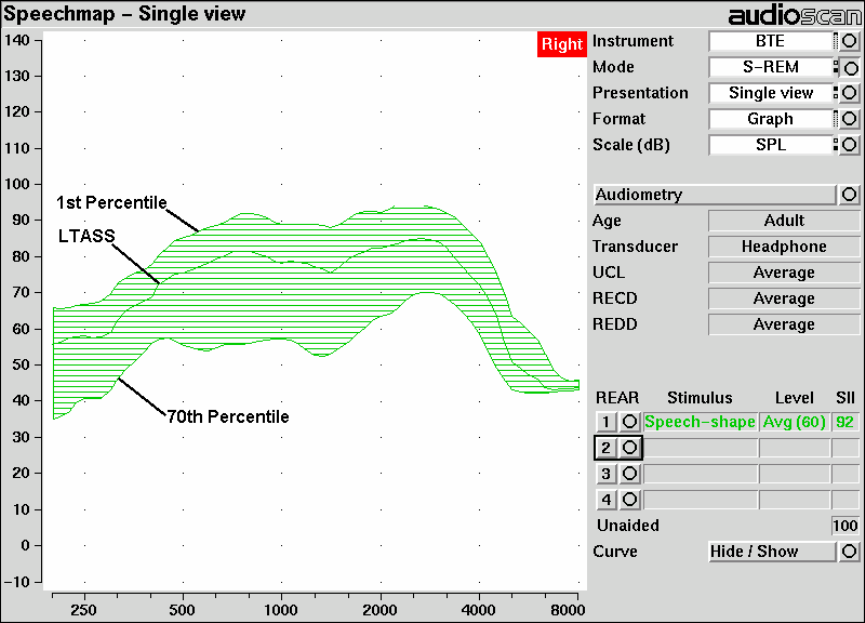This screenshot has width=865, height=623.
Task: Select the UCL field showing Average
Action: (783, 273)
